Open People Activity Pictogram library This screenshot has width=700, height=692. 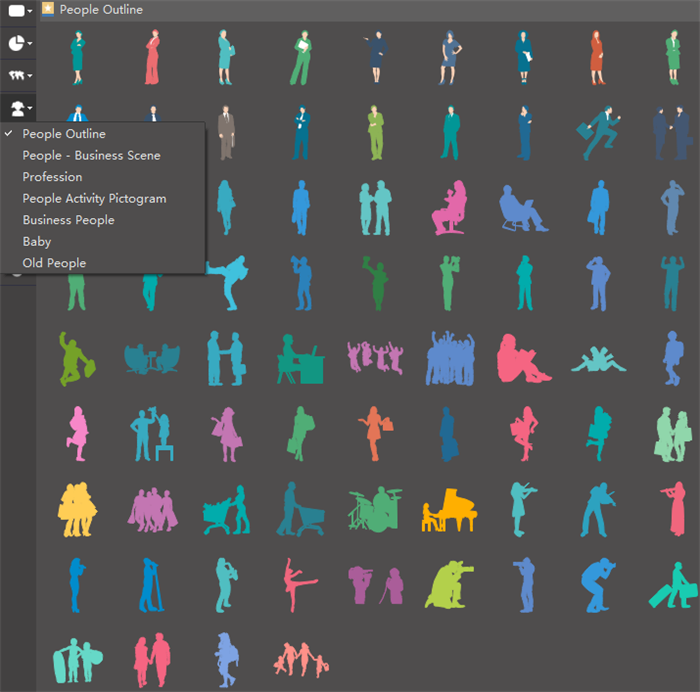(94, 198)
